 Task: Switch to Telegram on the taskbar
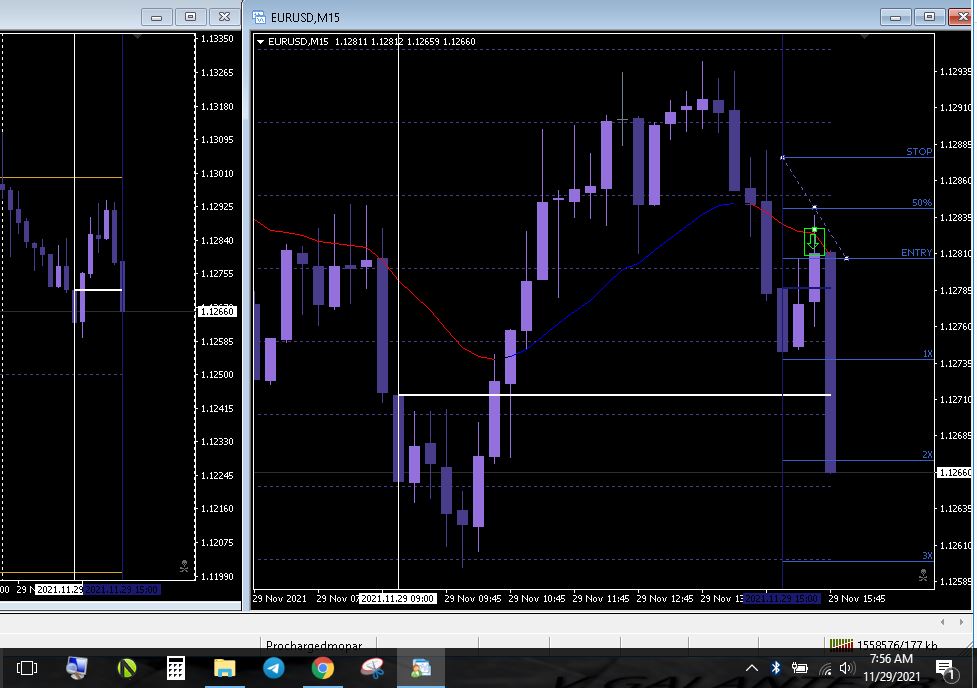[274, 668]
